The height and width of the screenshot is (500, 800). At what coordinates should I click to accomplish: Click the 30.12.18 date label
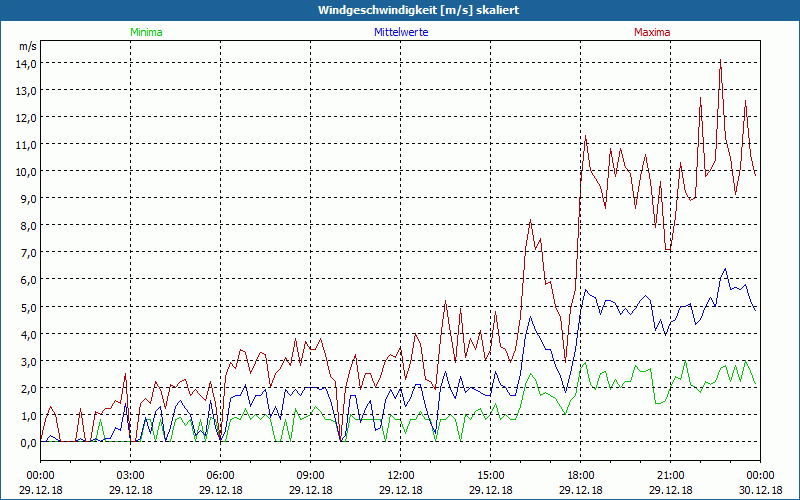tap(760, 490)
